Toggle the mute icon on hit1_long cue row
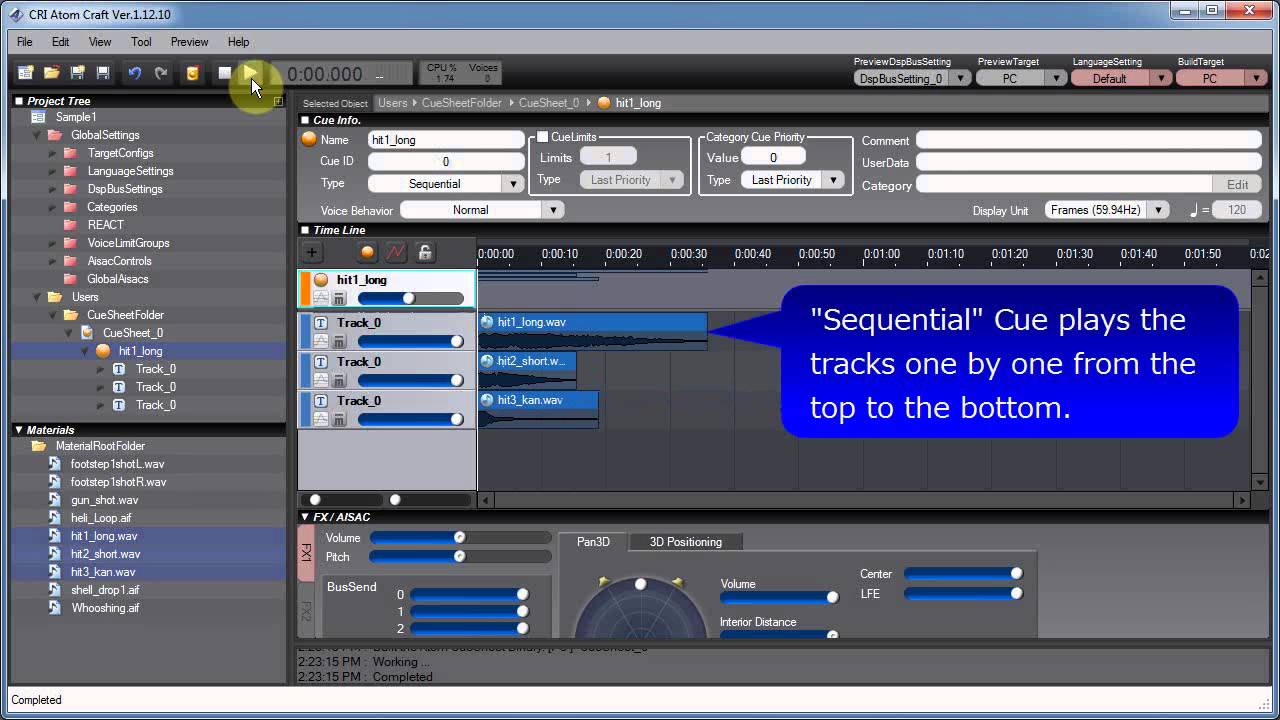 (339, 298)
